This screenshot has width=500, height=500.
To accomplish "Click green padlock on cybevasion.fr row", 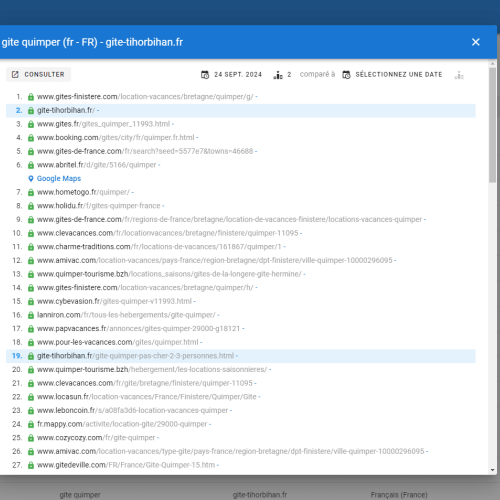I will pyautogui.click(x=31, y=302).
